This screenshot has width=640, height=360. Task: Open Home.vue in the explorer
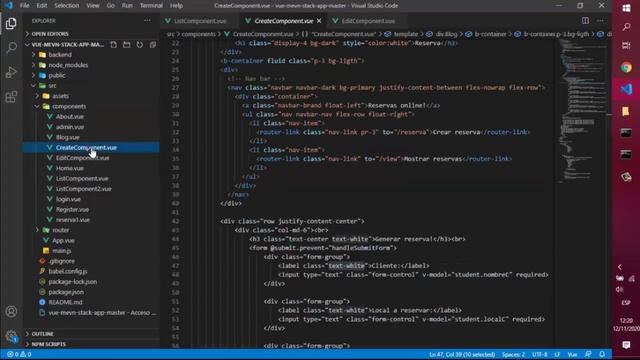click(69, 168)
